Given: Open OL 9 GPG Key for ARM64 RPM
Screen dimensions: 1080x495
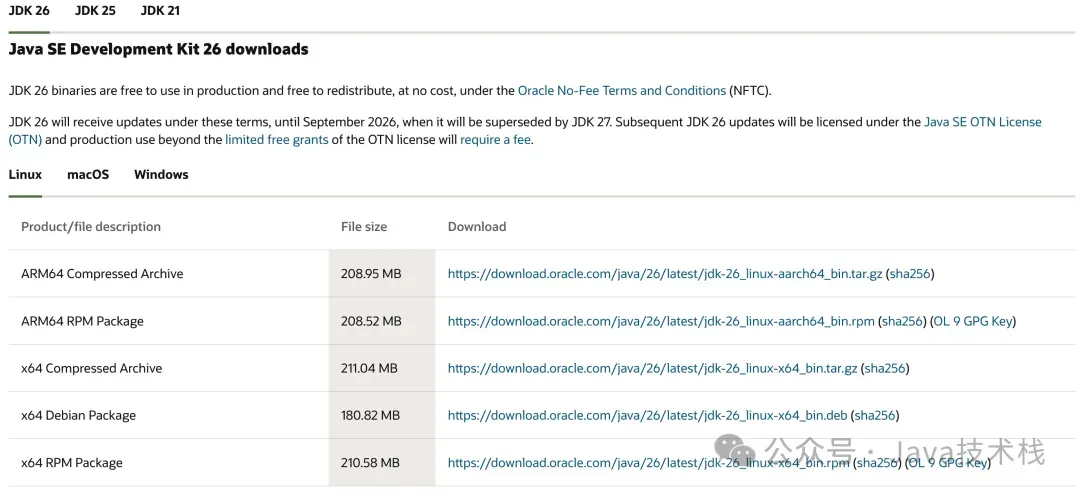Looking at the screenshot, I should click(974, 321).
